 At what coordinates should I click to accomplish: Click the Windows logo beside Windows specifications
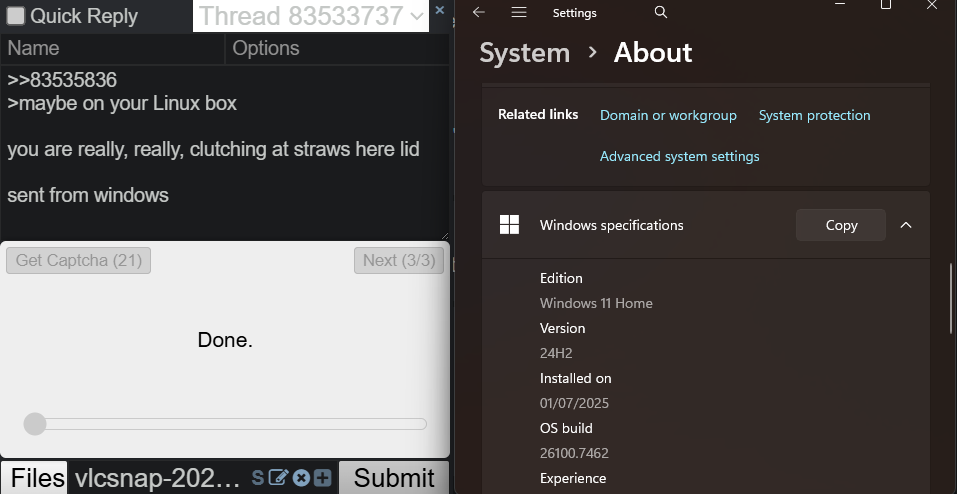509,225
